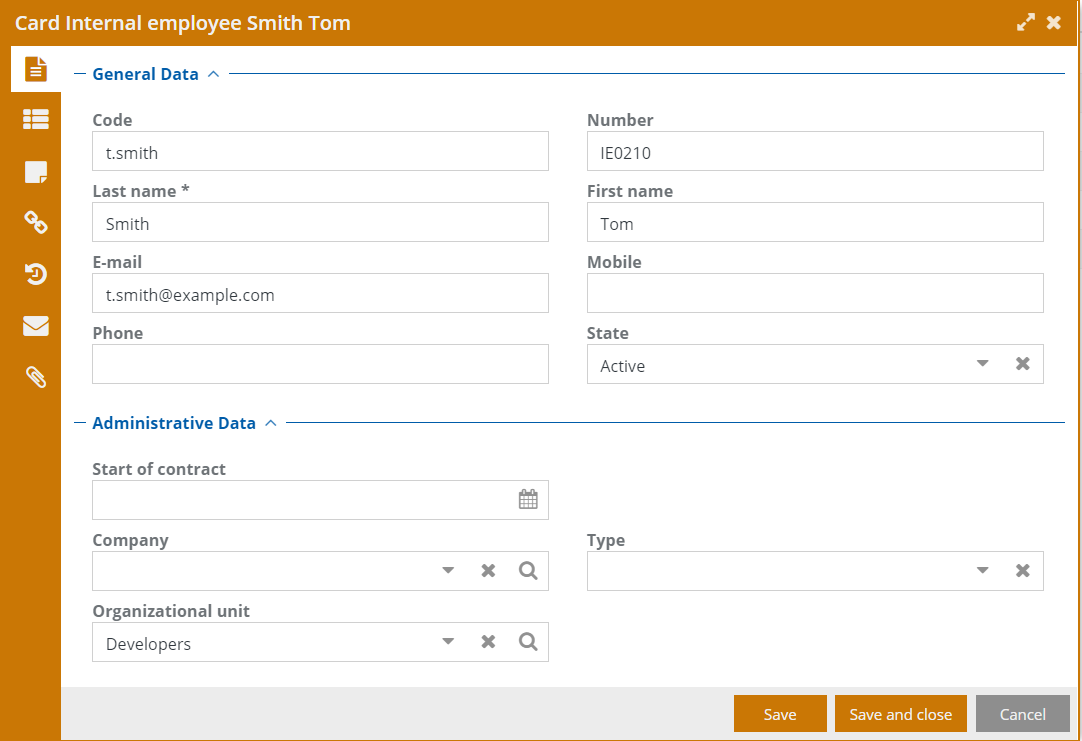
Task: Click the Active state combo box
Action: tap(815, 364)
